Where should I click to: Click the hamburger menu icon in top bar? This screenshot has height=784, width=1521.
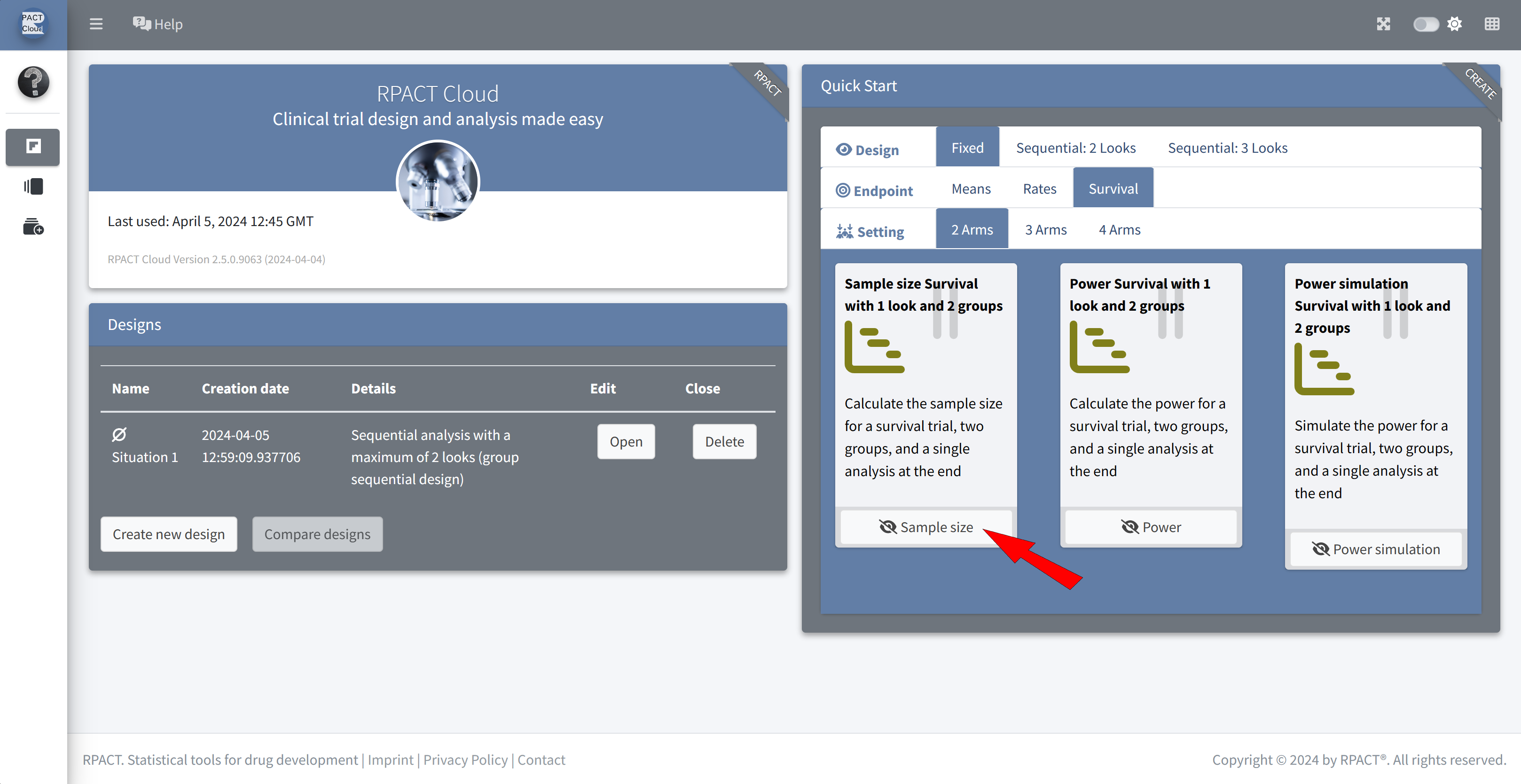tap(96, 24)
